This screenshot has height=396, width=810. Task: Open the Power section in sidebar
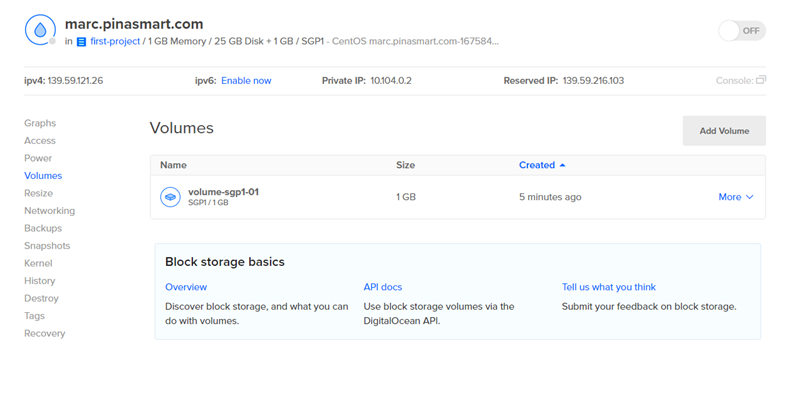pyautogui.click(x=38, y=158)
